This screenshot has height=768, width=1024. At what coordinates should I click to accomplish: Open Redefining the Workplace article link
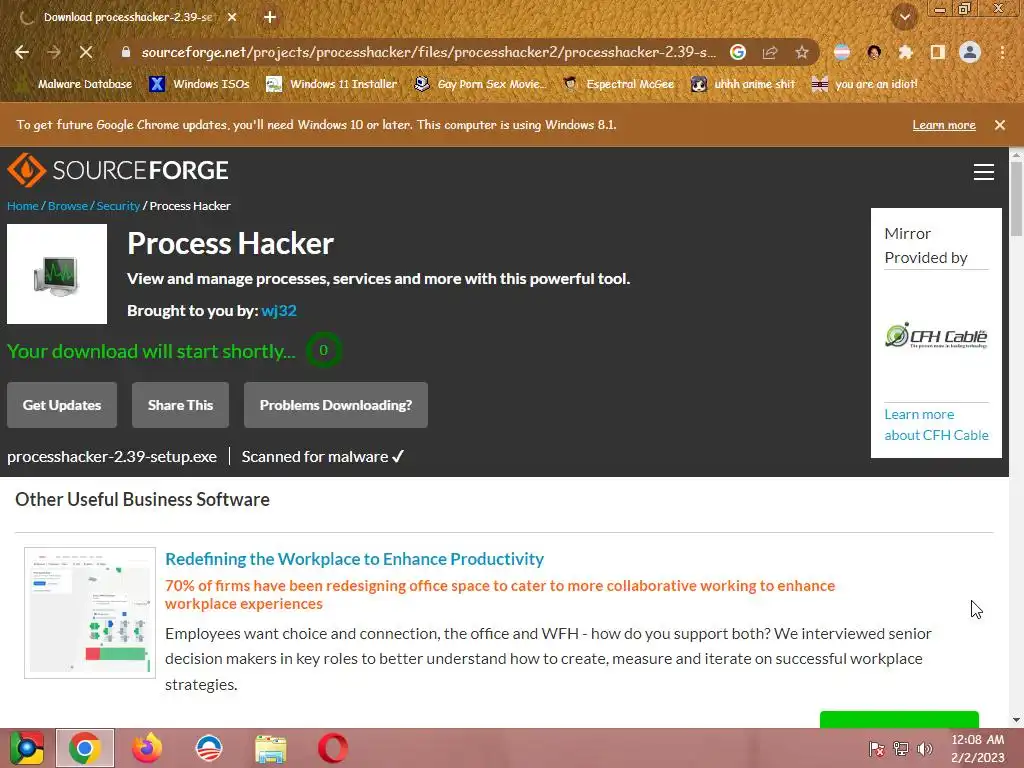(354, 559)
